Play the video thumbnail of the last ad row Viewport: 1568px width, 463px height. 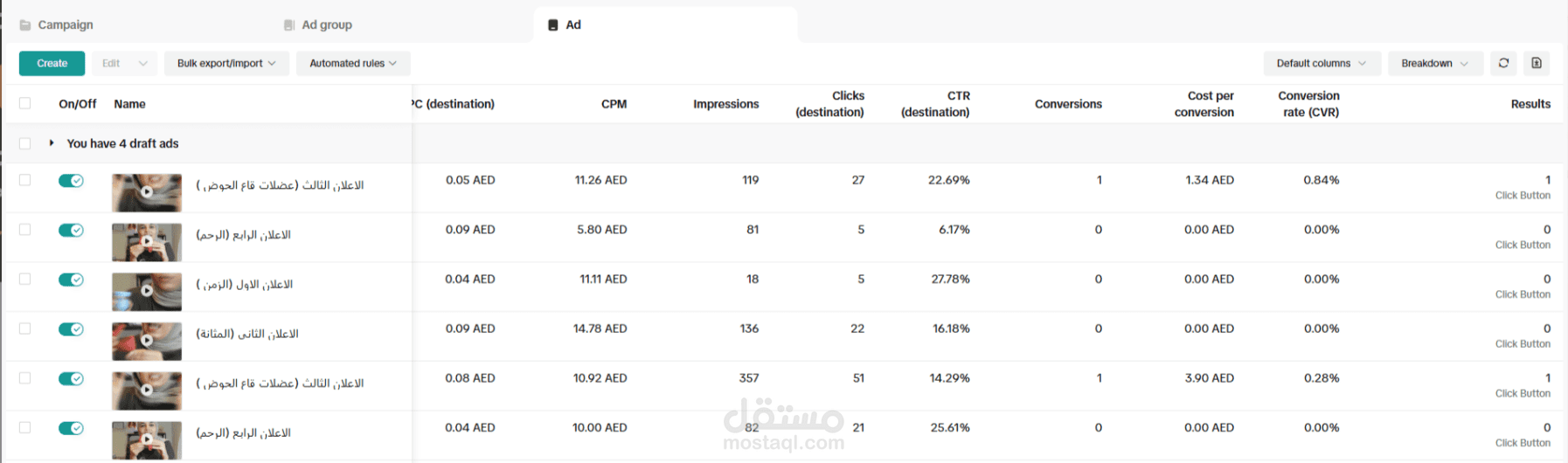(147, 439)
